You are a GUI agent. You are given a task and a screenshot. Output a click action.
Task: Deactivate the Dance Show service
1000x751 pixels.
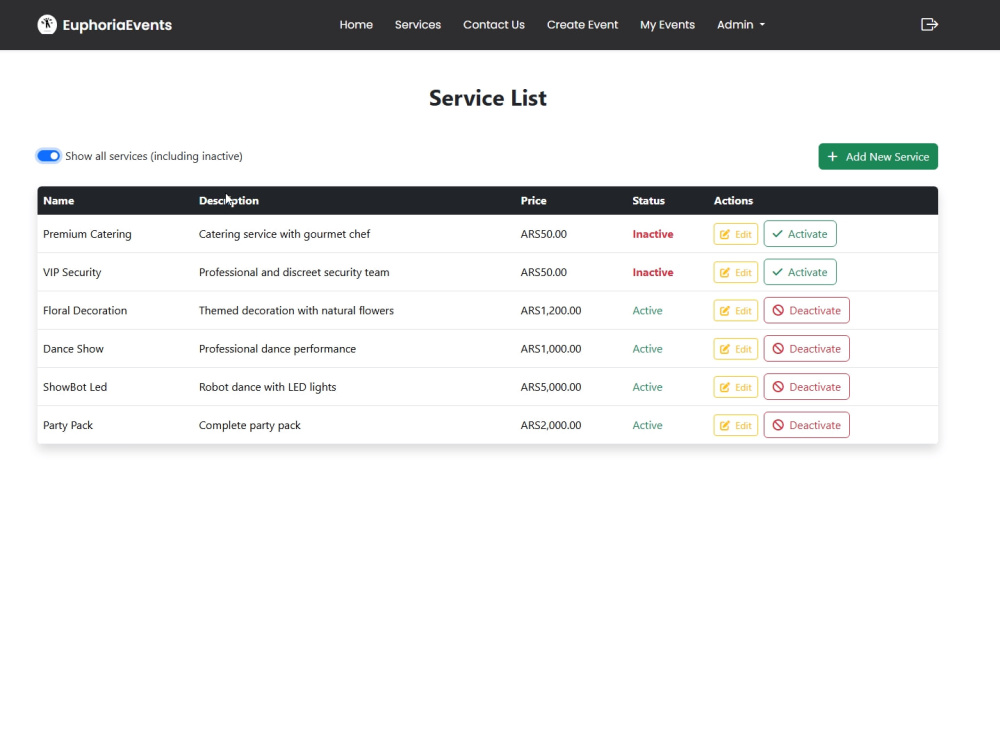tap(806, 349)
